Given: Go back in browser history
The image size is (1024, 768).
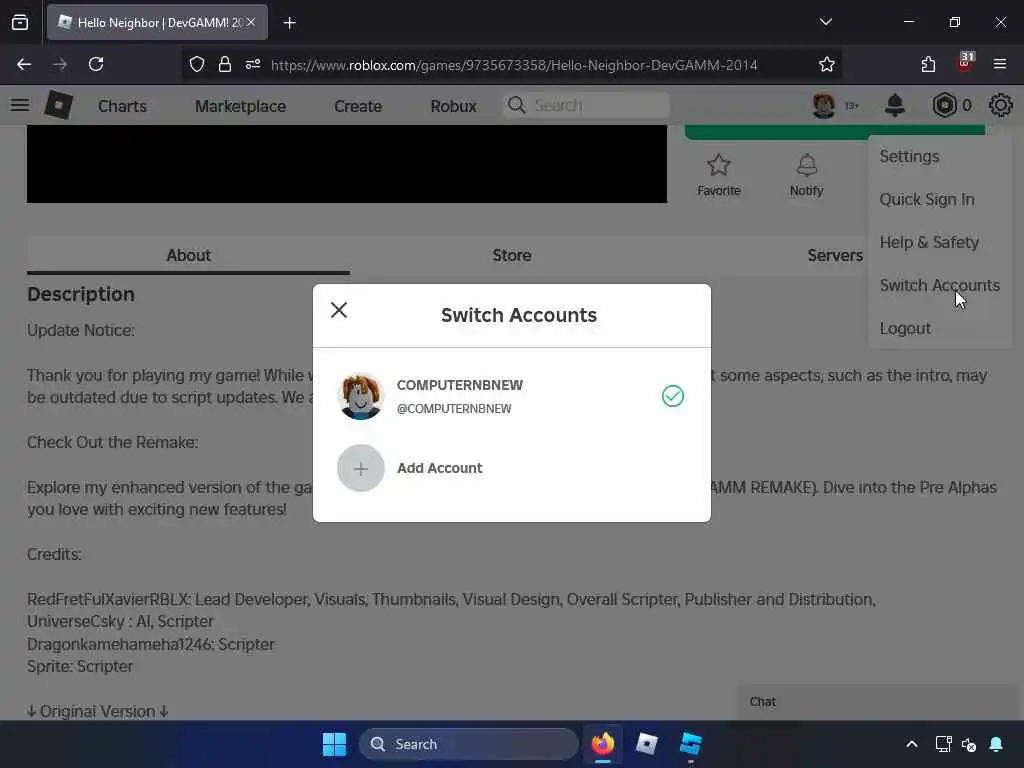Looking at the screenshot, I should point(24,64).
